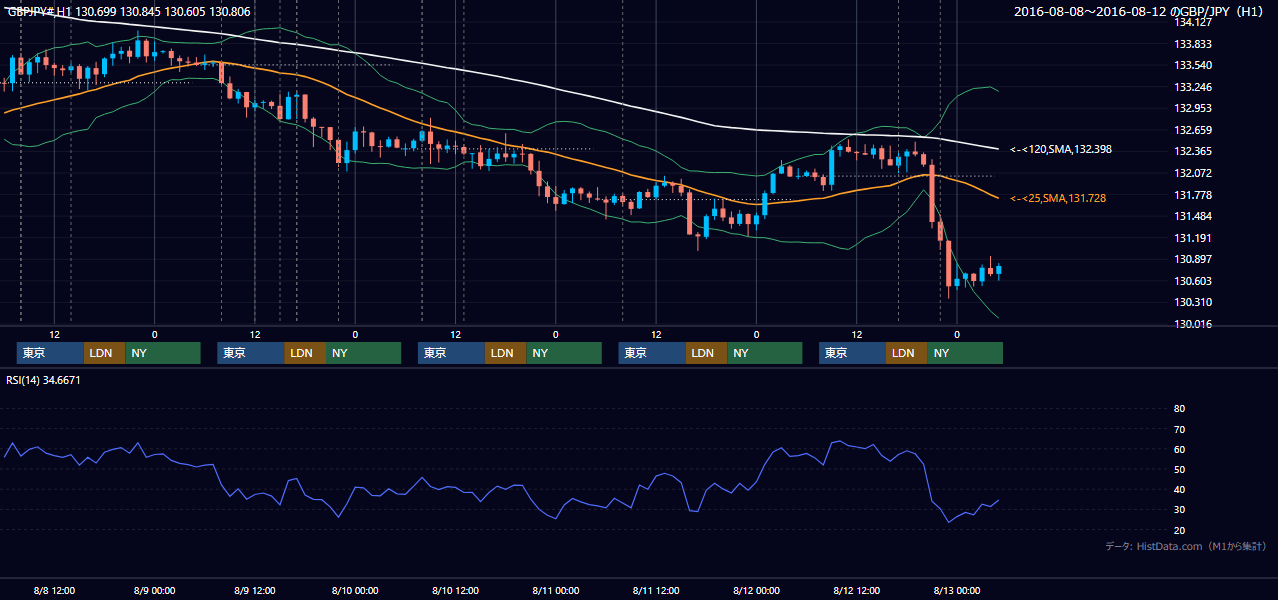Click the 132.953 price axis value
1278x600 pixels.
point(1192,108)
